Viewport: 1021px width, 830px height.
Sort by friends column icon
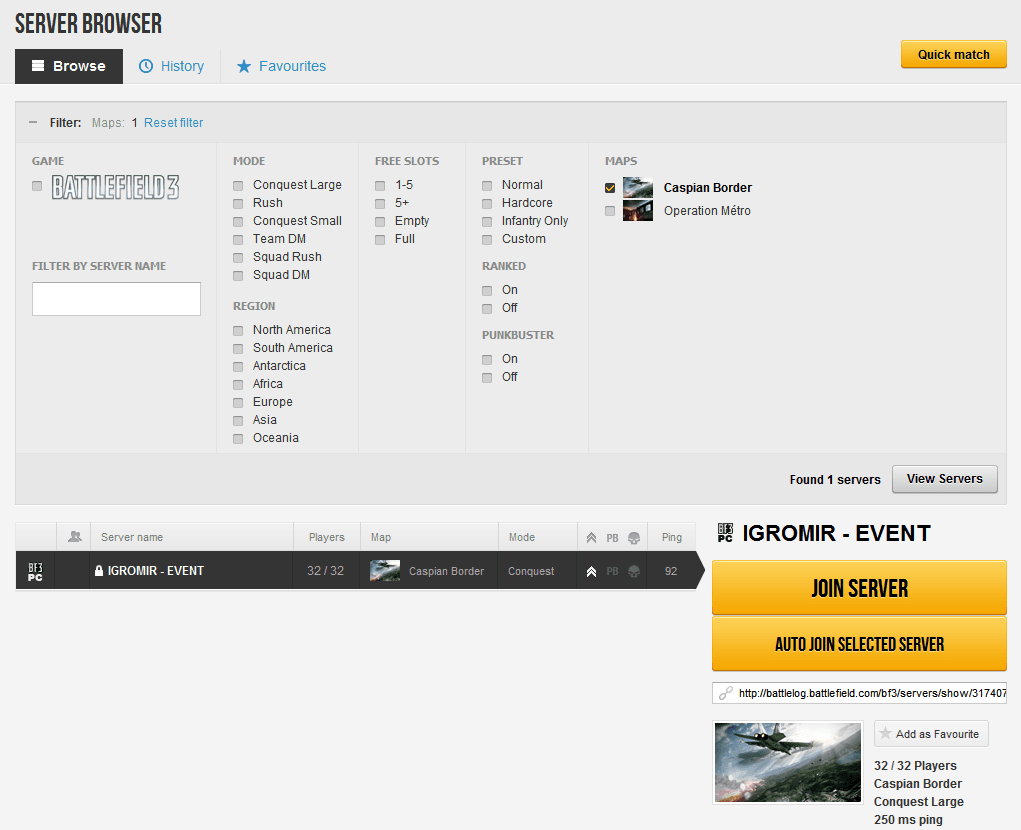[75, 537]
